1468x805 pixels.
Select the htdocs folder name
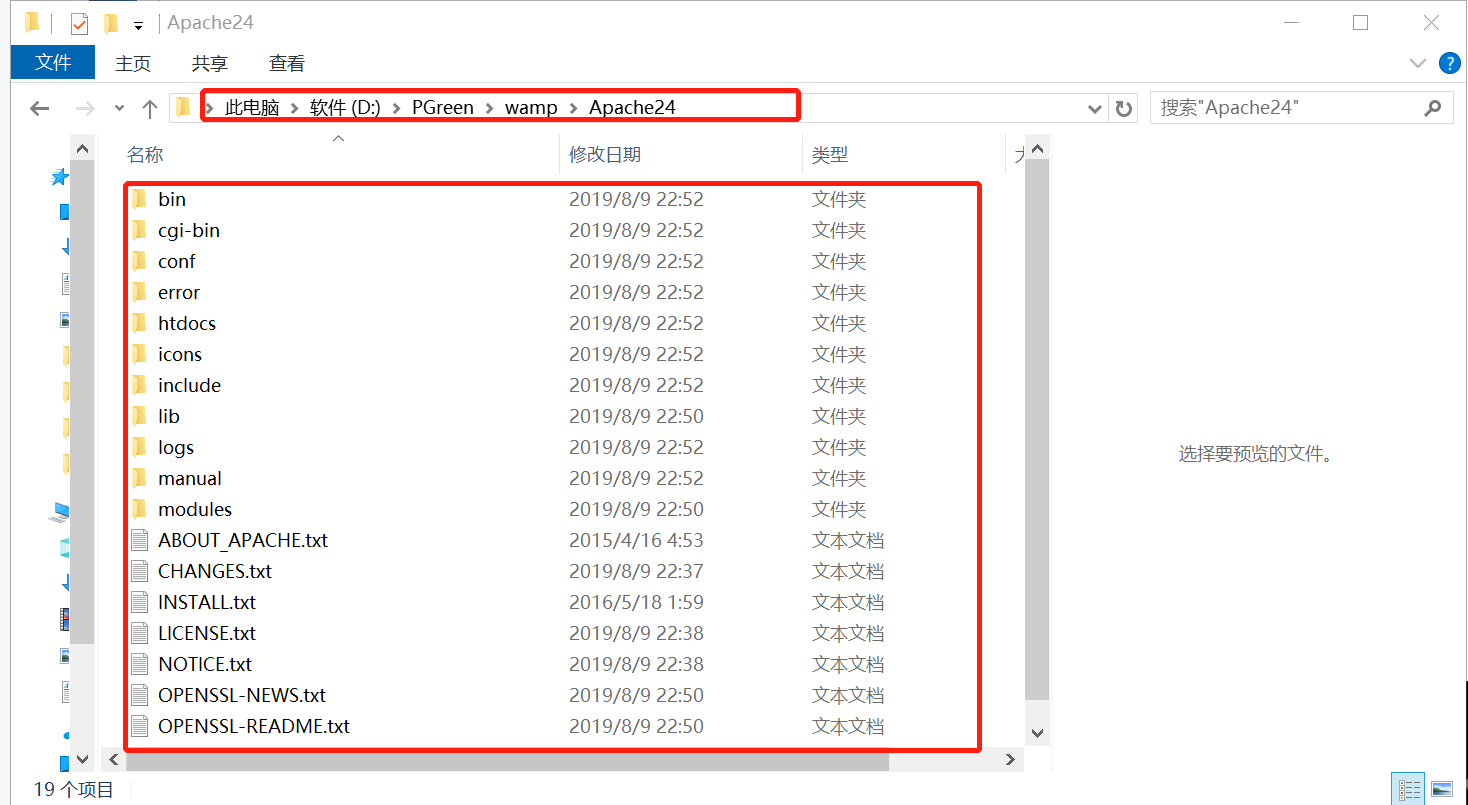[187, 323]
